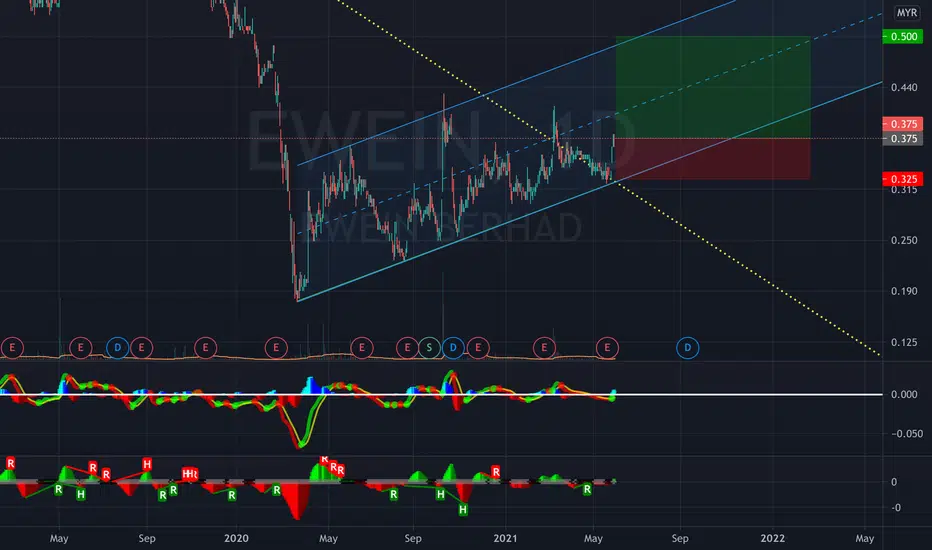Click the S split event marker
This screenshot has height=550, width=932.
point(429,348)
